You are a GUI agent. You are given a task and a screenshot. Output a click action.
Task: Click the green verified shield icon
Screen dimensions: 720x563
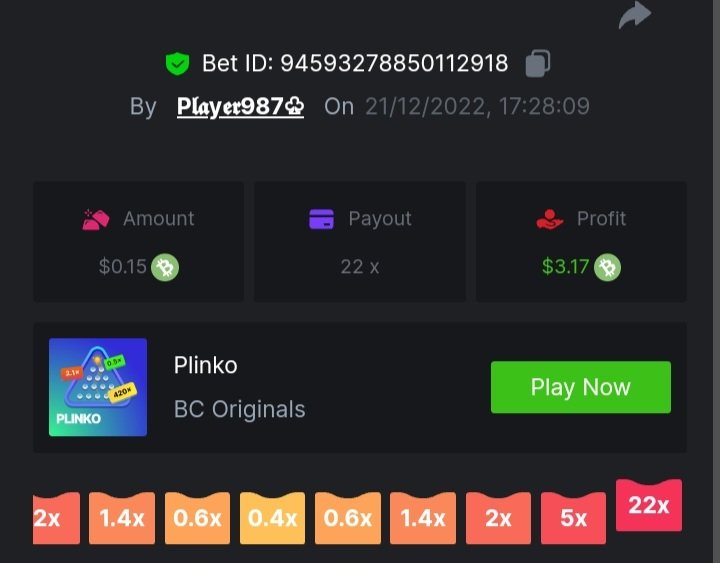(x=177, y=63)
